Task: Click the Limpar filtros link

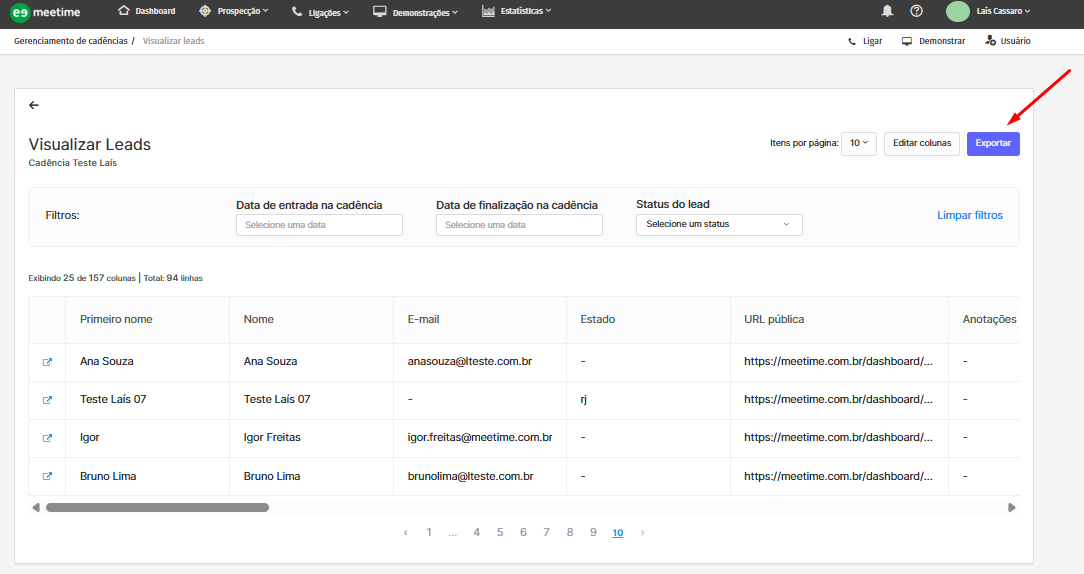Action: [x=969, y=215]
